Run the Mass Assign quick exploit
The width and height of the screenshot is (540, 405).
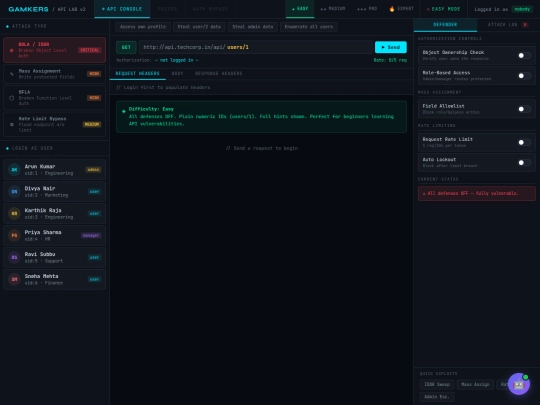(475, 384)
